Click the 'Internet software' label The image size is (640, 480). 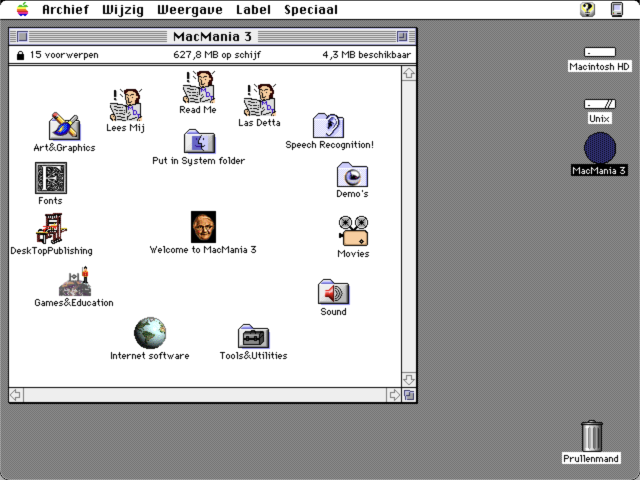coord(150,356)
